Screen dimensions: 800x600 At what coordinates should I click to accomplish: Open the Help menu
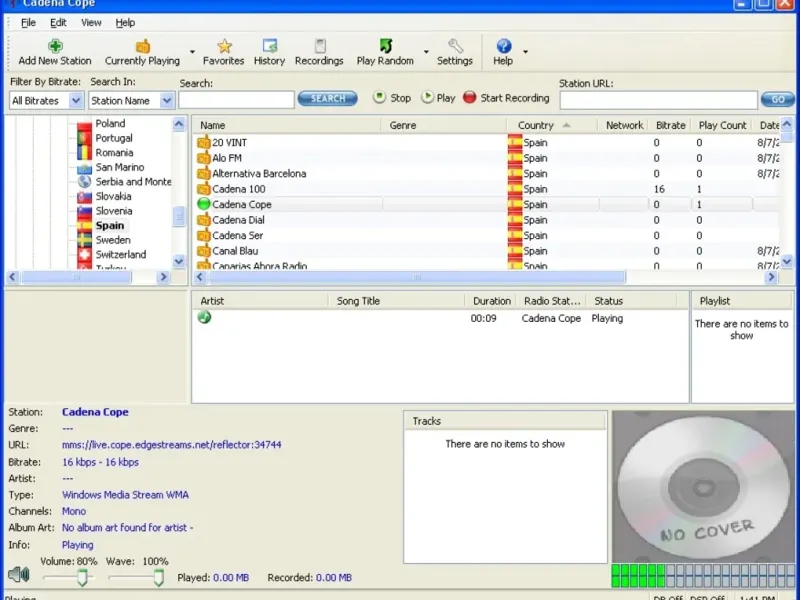coord(125,22)
